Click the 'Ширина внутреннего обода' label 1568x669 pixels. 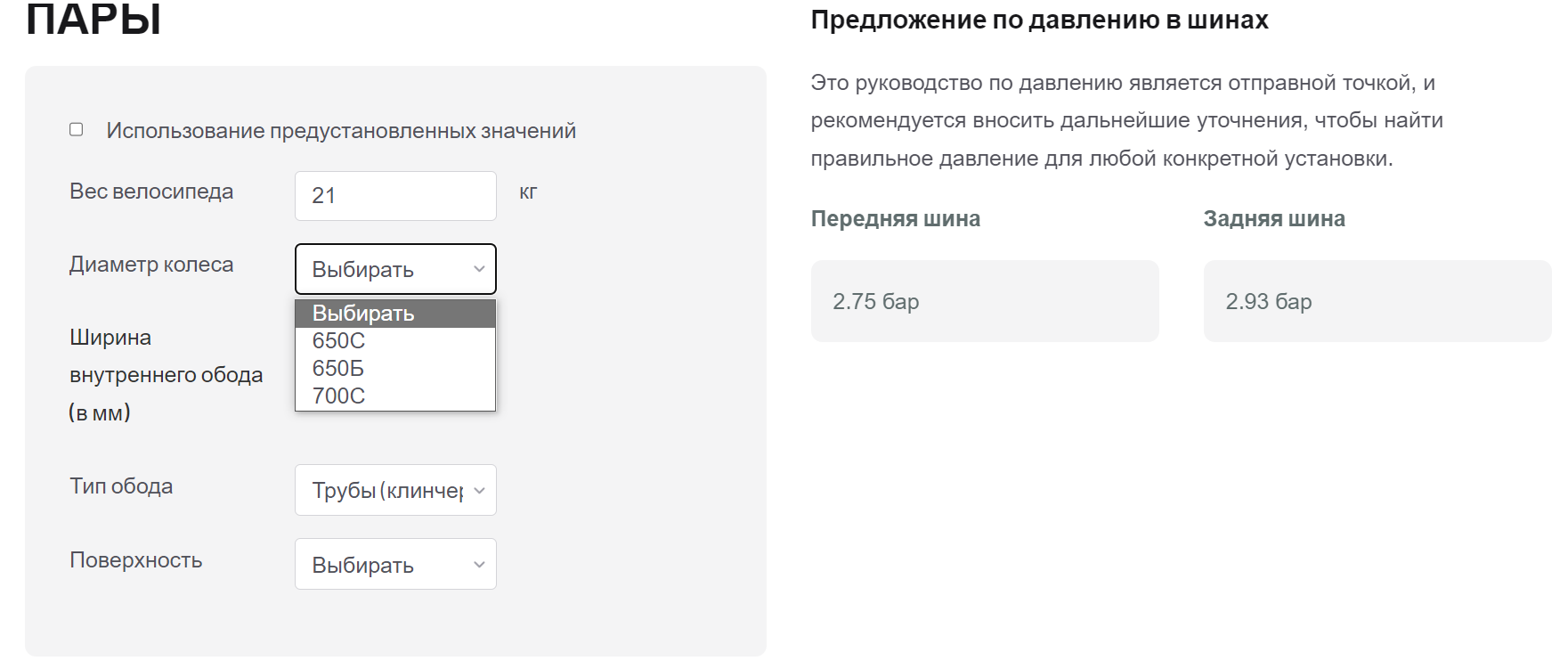(166, 375)
